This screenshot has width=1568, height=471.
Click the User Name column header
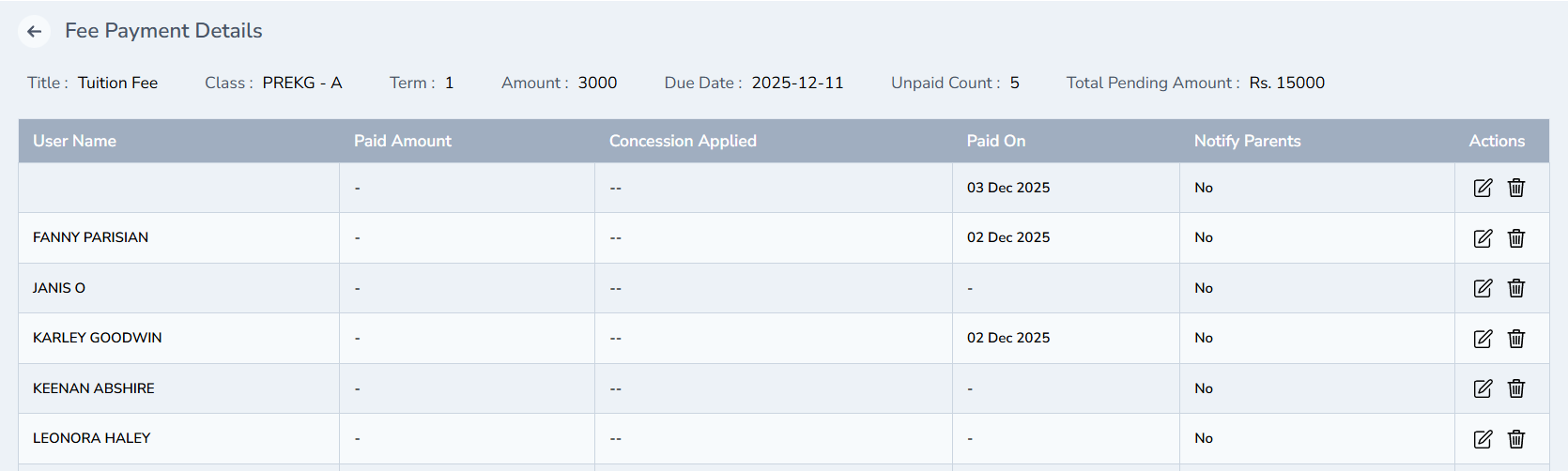(x=75, y=141)
